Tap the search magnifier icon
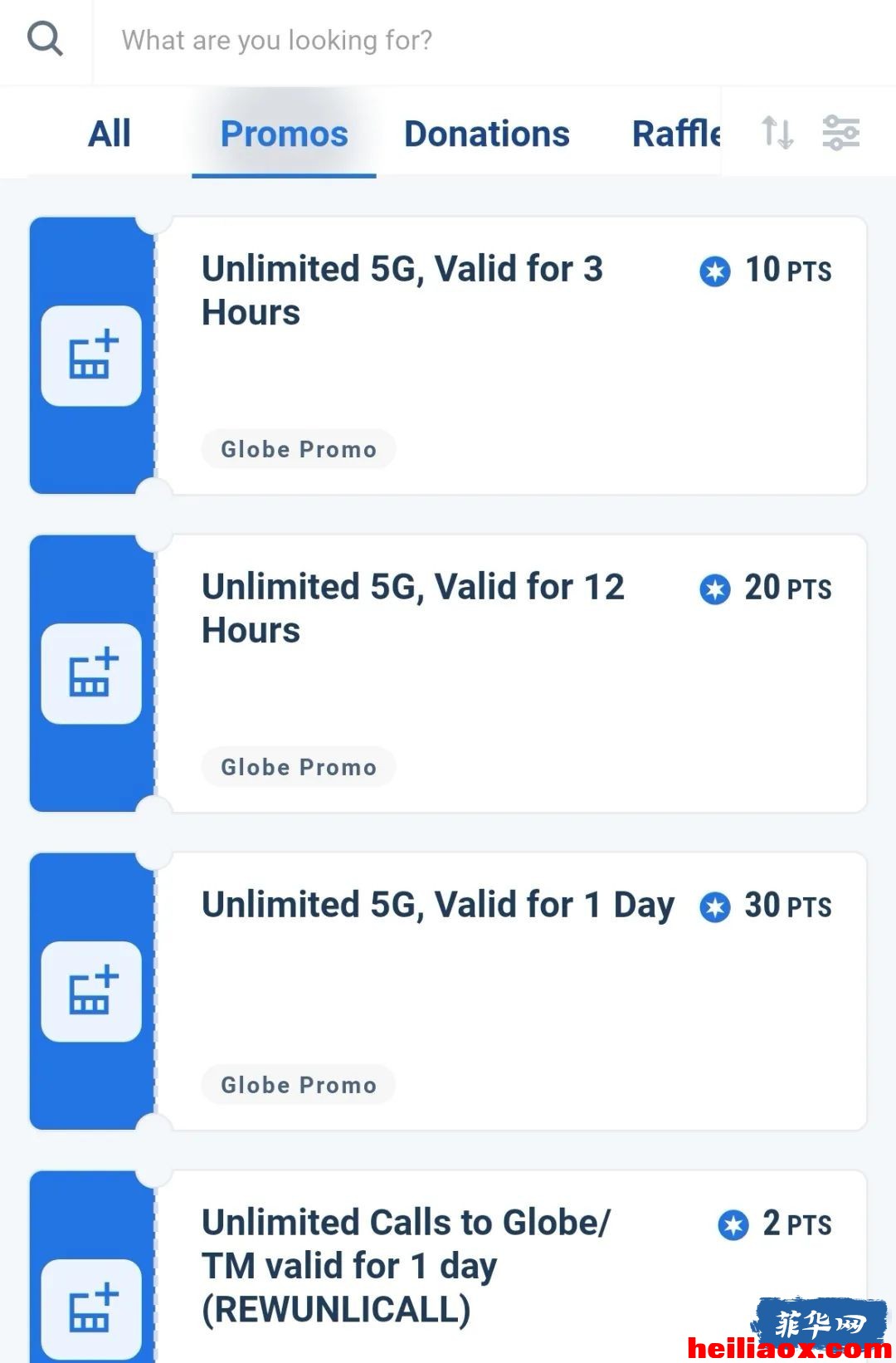The width and height of the screenshot is (896, 1363). pos(45,39)
